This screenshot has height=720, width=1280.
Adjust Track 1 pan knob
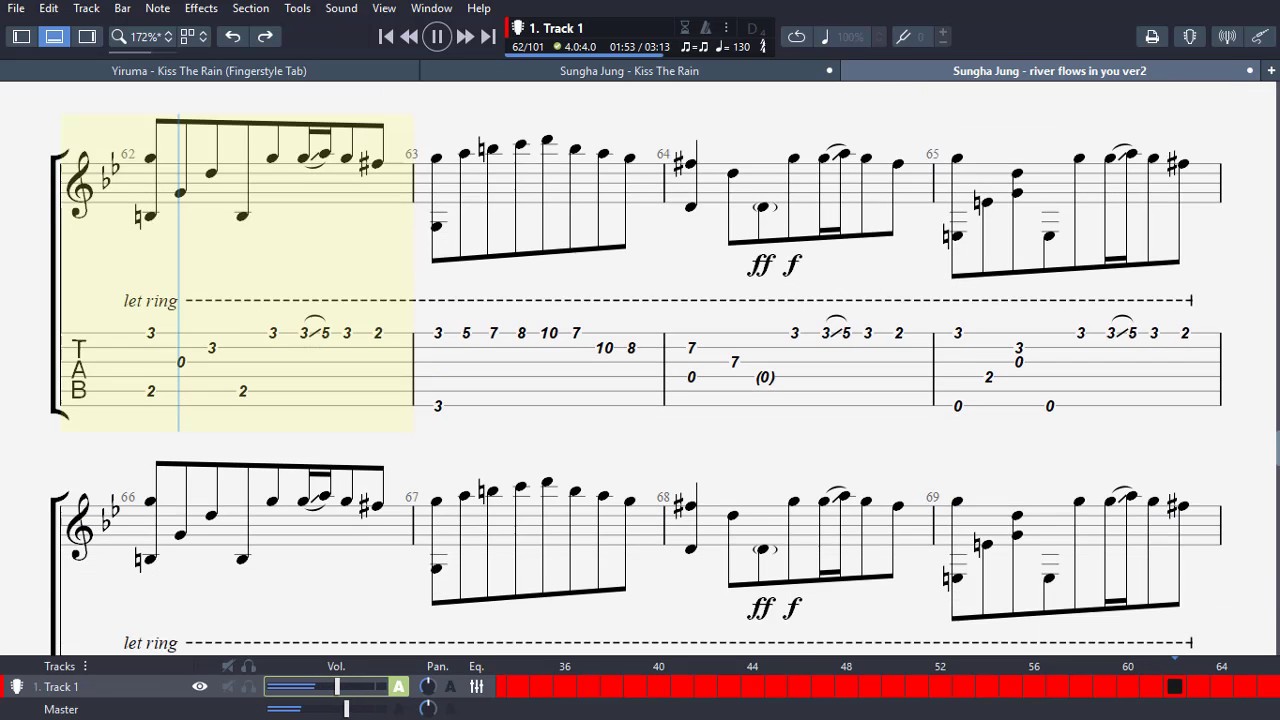[x=427, y=686]
